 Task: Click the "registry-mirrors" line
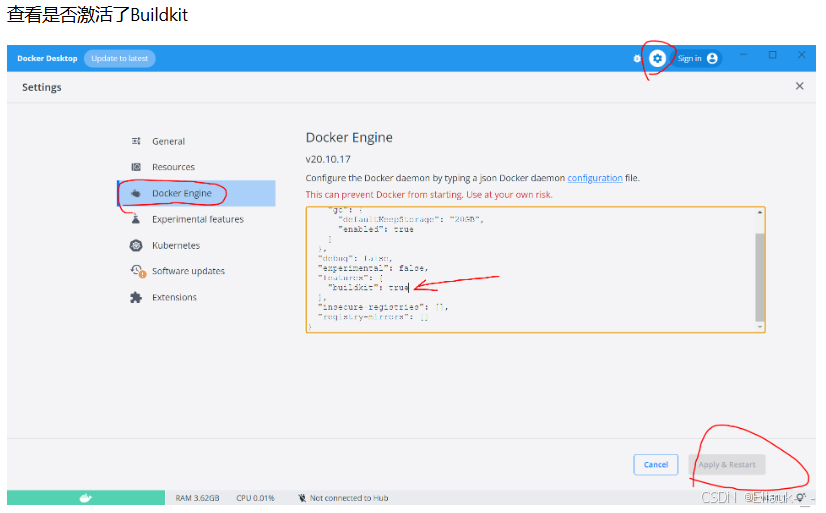373,317
